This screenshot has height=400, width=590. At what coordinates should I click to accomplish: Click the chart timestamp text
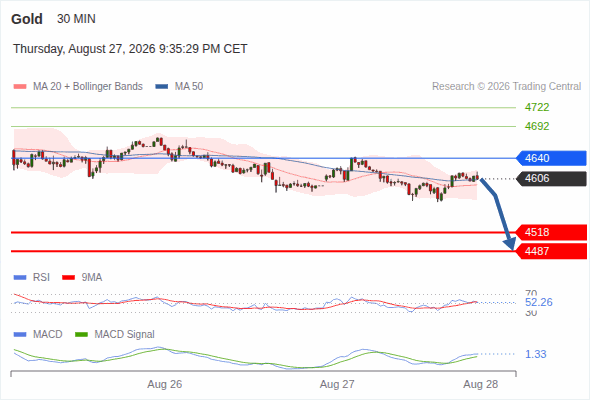coord(130,49)
